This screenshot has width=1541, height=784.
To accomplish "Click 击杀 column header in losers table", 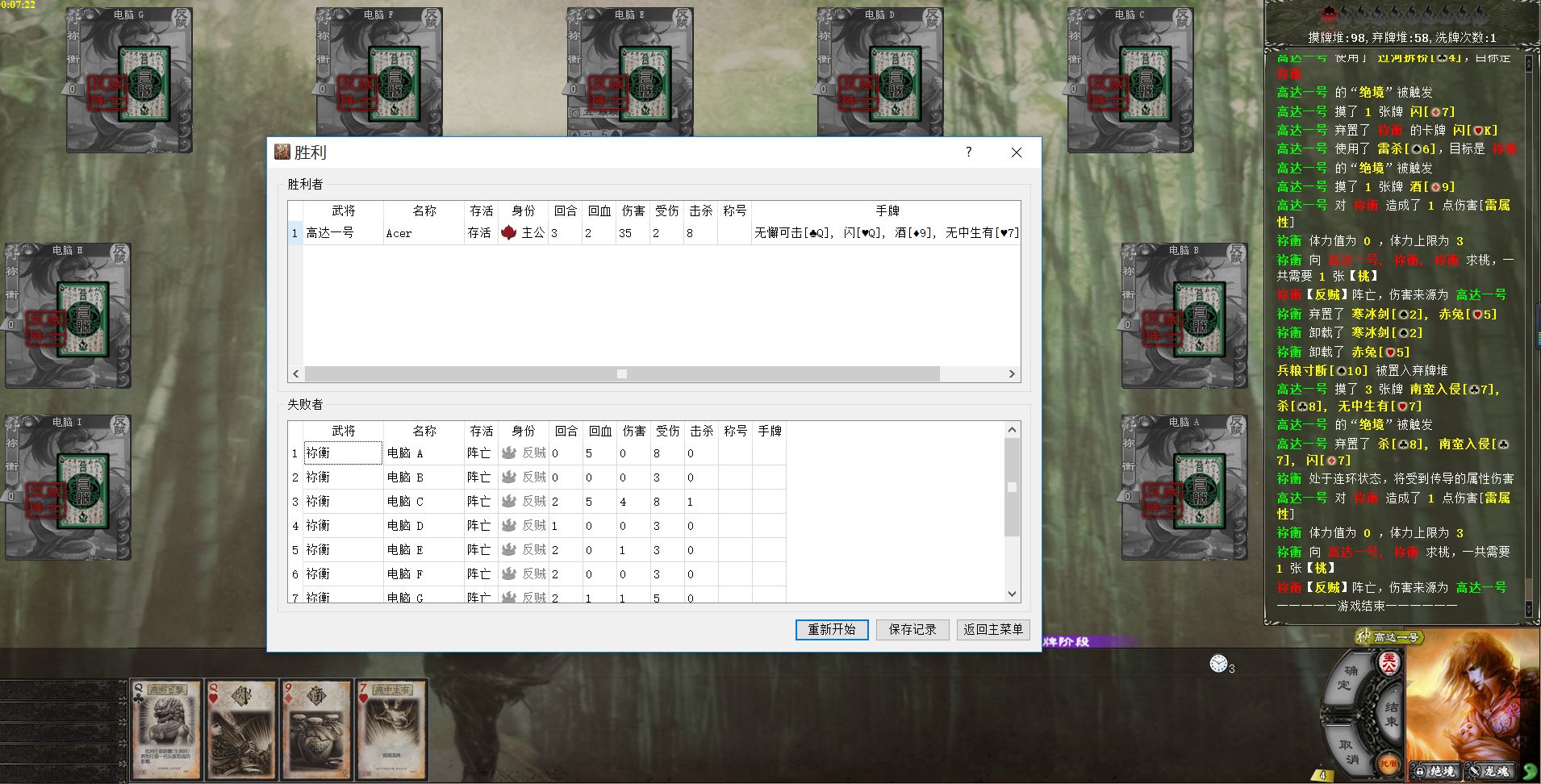I will pyautogui.click(x=701, y=431).
